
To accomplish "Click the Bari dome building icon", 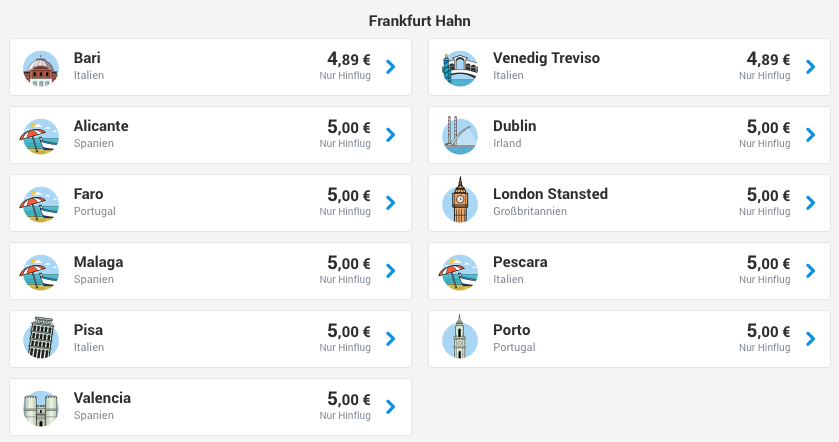I will coord(41,68).
